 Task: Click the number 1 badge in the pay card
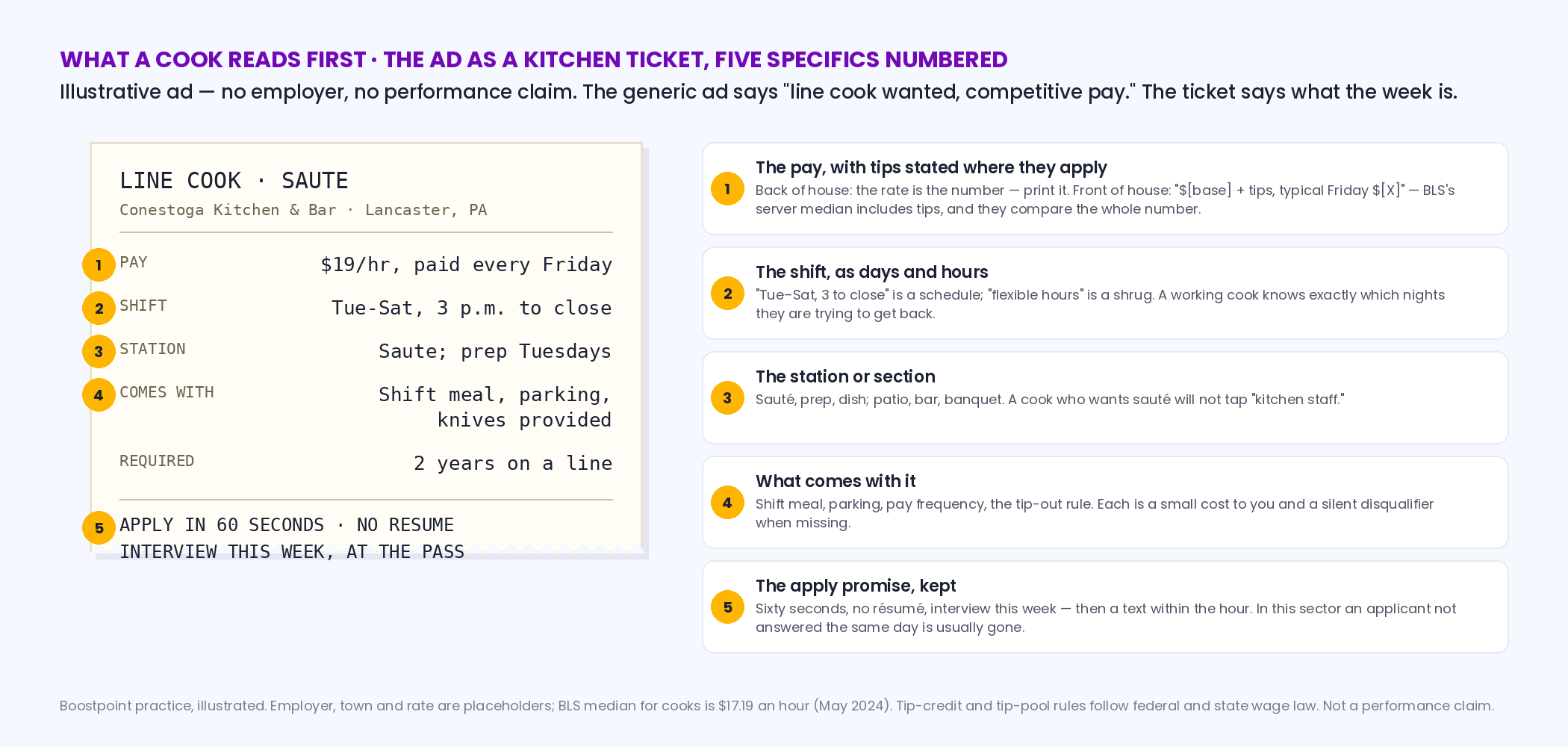point(727,189)
